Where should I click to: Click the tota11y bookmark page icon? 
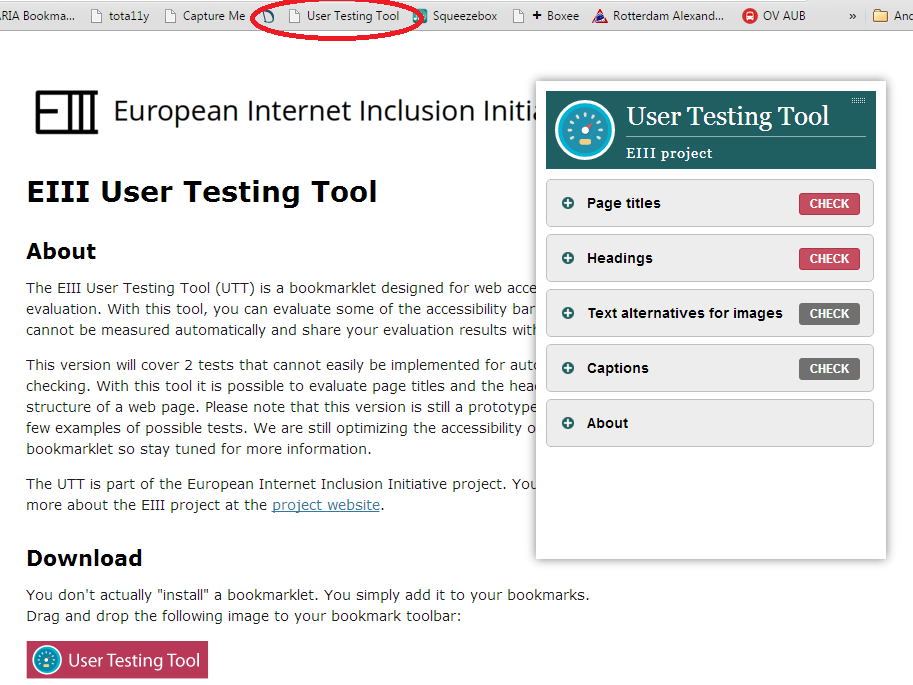(x=97, y=16)
